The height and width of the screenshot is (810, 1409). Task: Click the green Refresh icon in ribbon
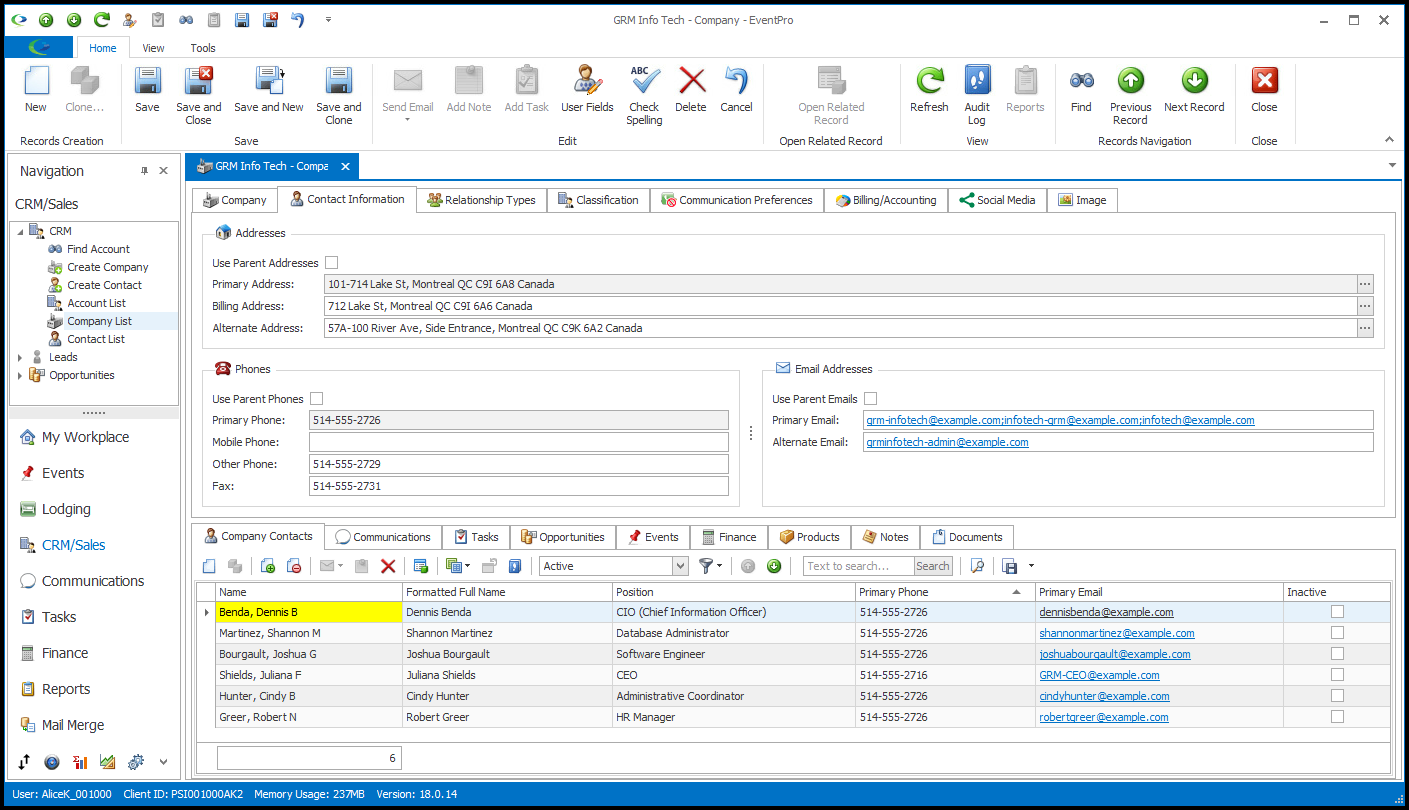[x=929, y=81]
